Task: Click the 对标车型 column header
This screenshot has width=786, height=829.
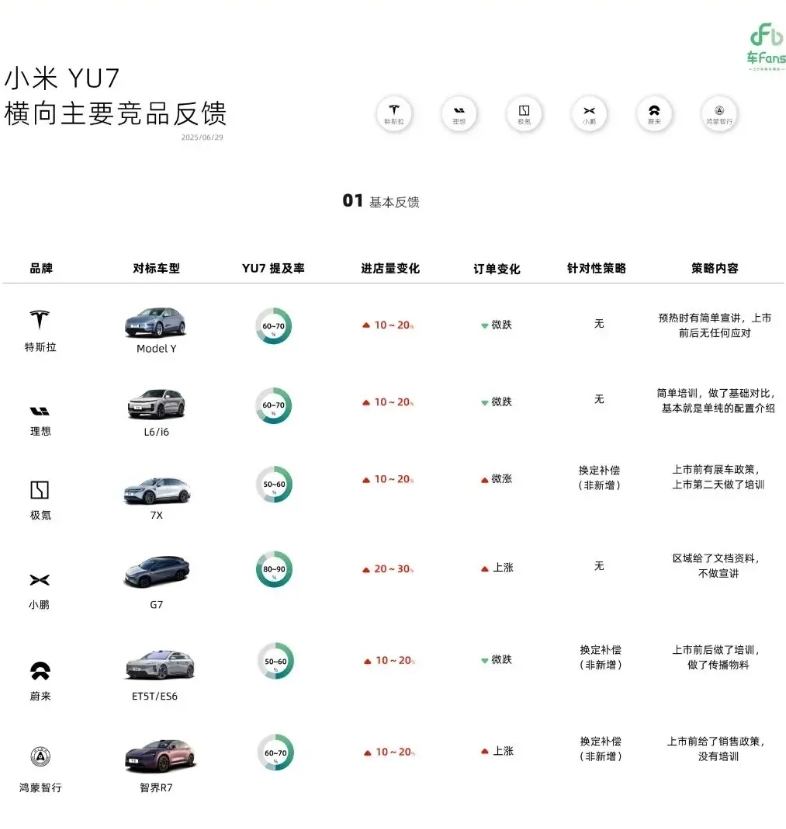Action: tap(156, 268)
